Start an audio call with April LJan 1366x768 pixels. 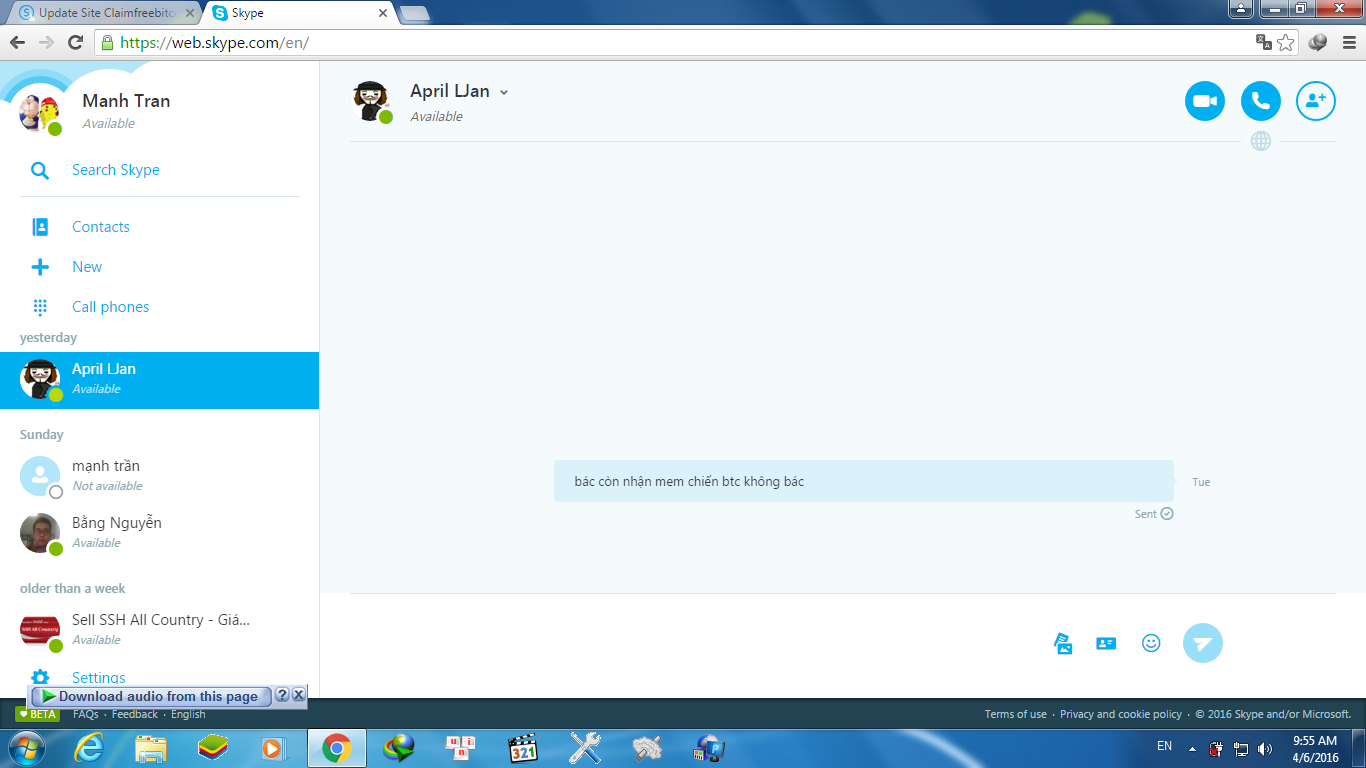[x=1261, y=101]
